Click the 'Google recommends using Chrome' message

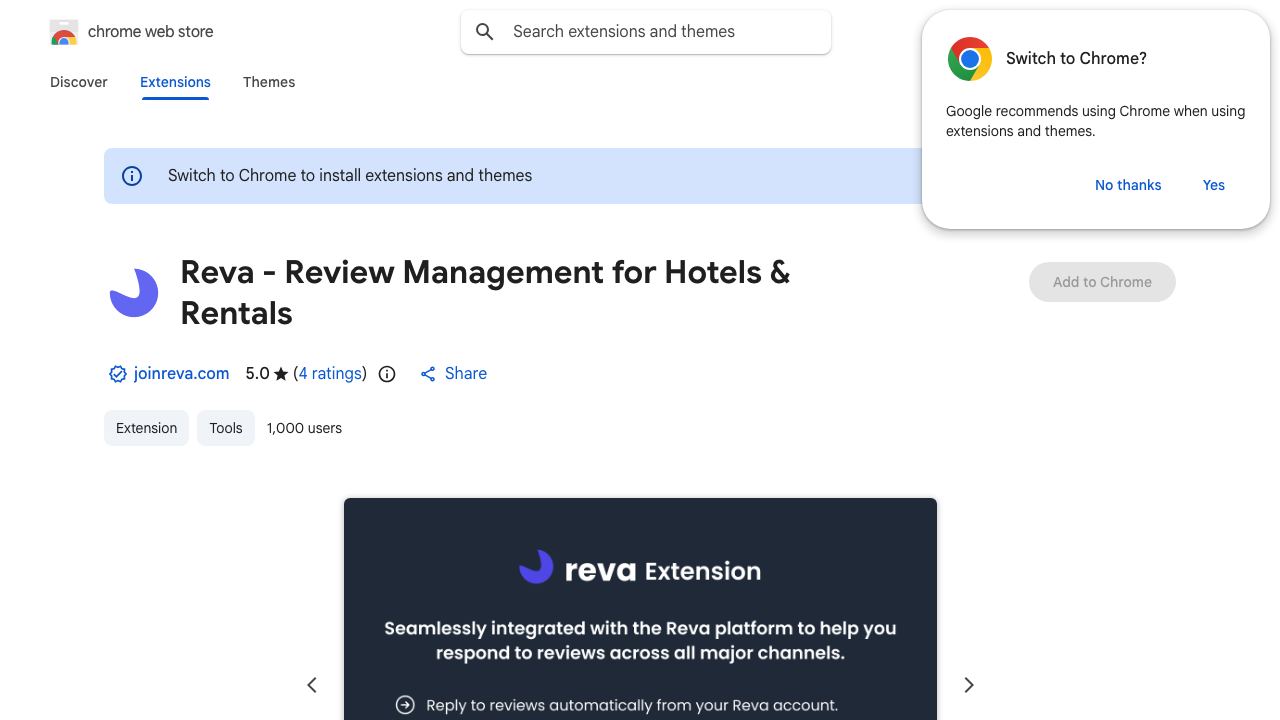pyautogui.click(x=1096, y=121)
